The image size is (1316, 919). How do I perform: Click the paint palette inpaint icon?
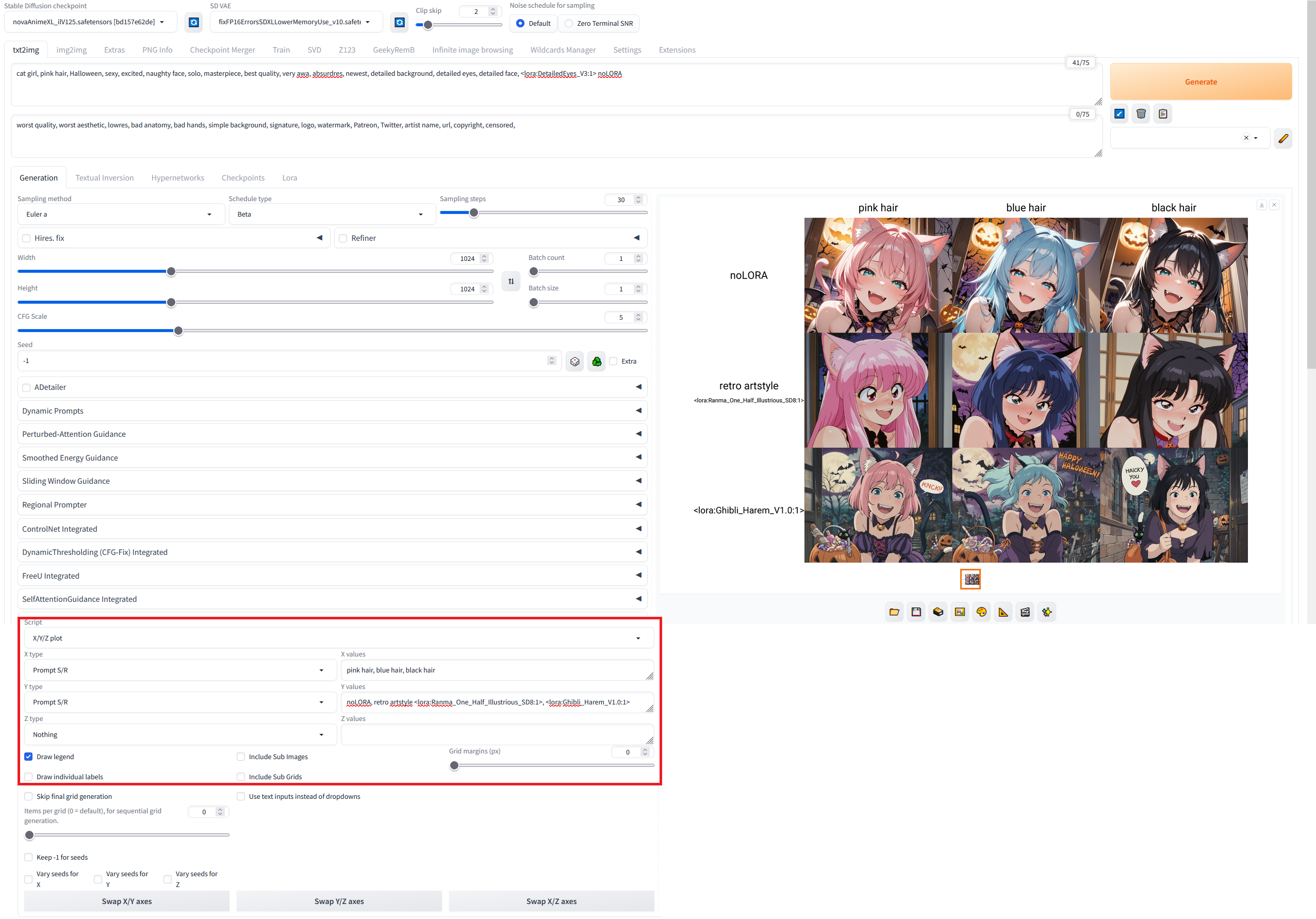[x=981, y=612]
